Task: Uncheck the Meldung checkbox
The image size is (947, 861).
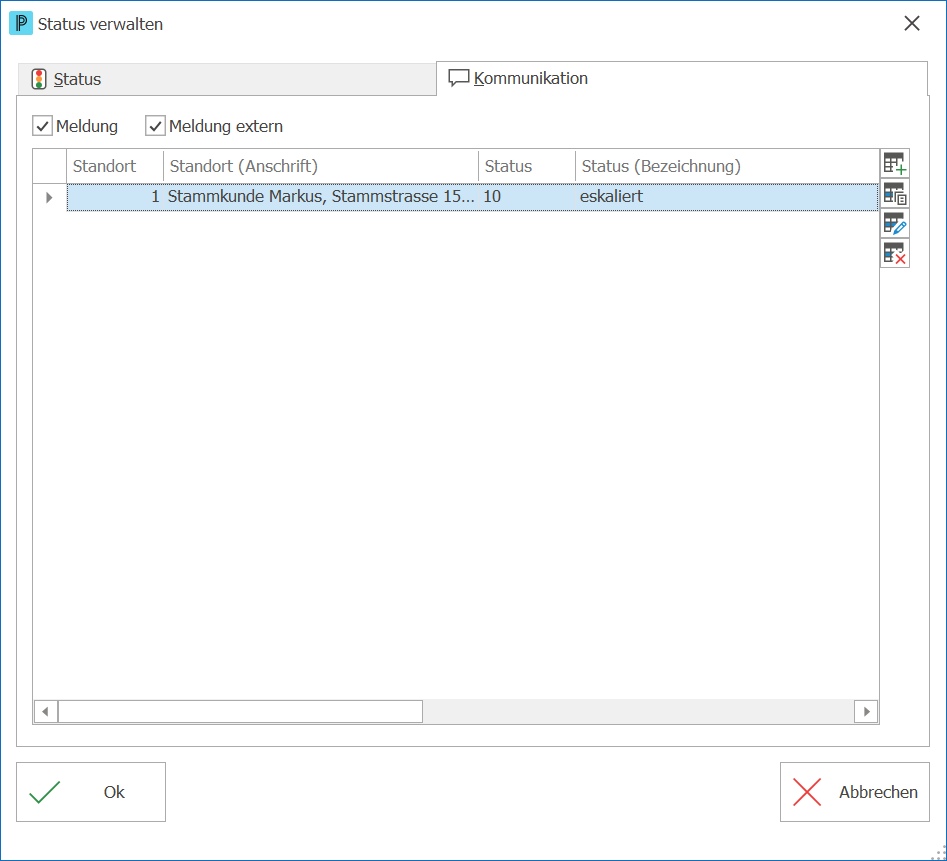Action: click(42, 126)
